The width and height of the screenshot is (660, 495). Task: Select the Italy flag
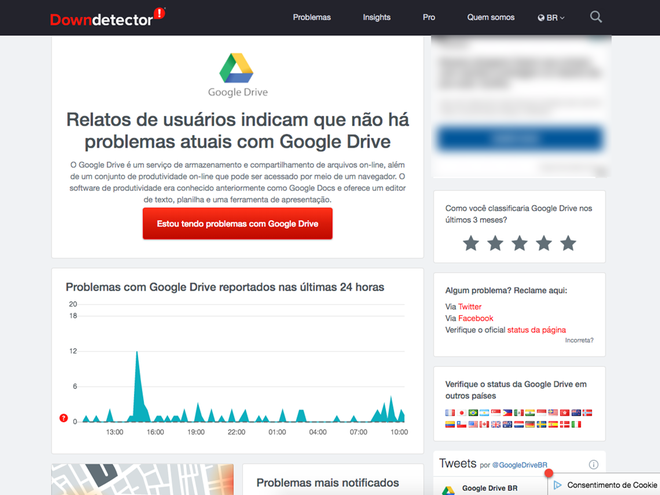tap(576, 424)
